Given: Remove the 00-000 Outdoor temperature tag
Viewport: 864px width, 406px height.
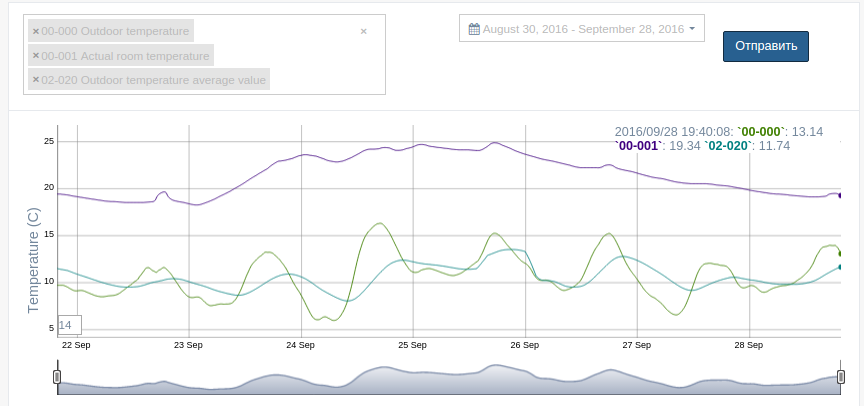Looking at the screenshot, I should point(36,31).
